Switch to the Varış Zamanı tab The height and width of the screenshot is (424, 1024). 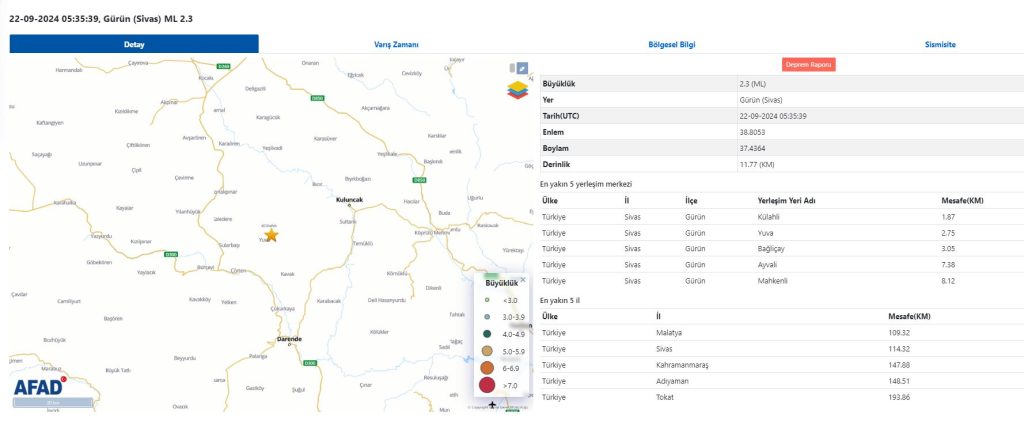[x=397, y=44]
